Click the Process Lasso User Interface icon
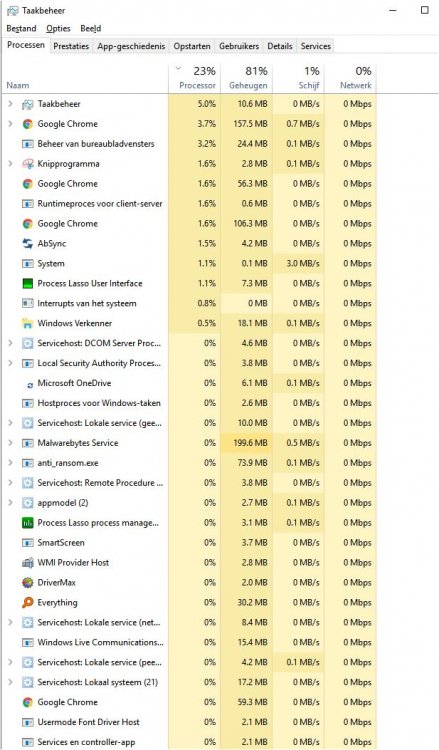The height and width of the screenshot is (750, 439). pyautogui.click(x=28, y=283)
